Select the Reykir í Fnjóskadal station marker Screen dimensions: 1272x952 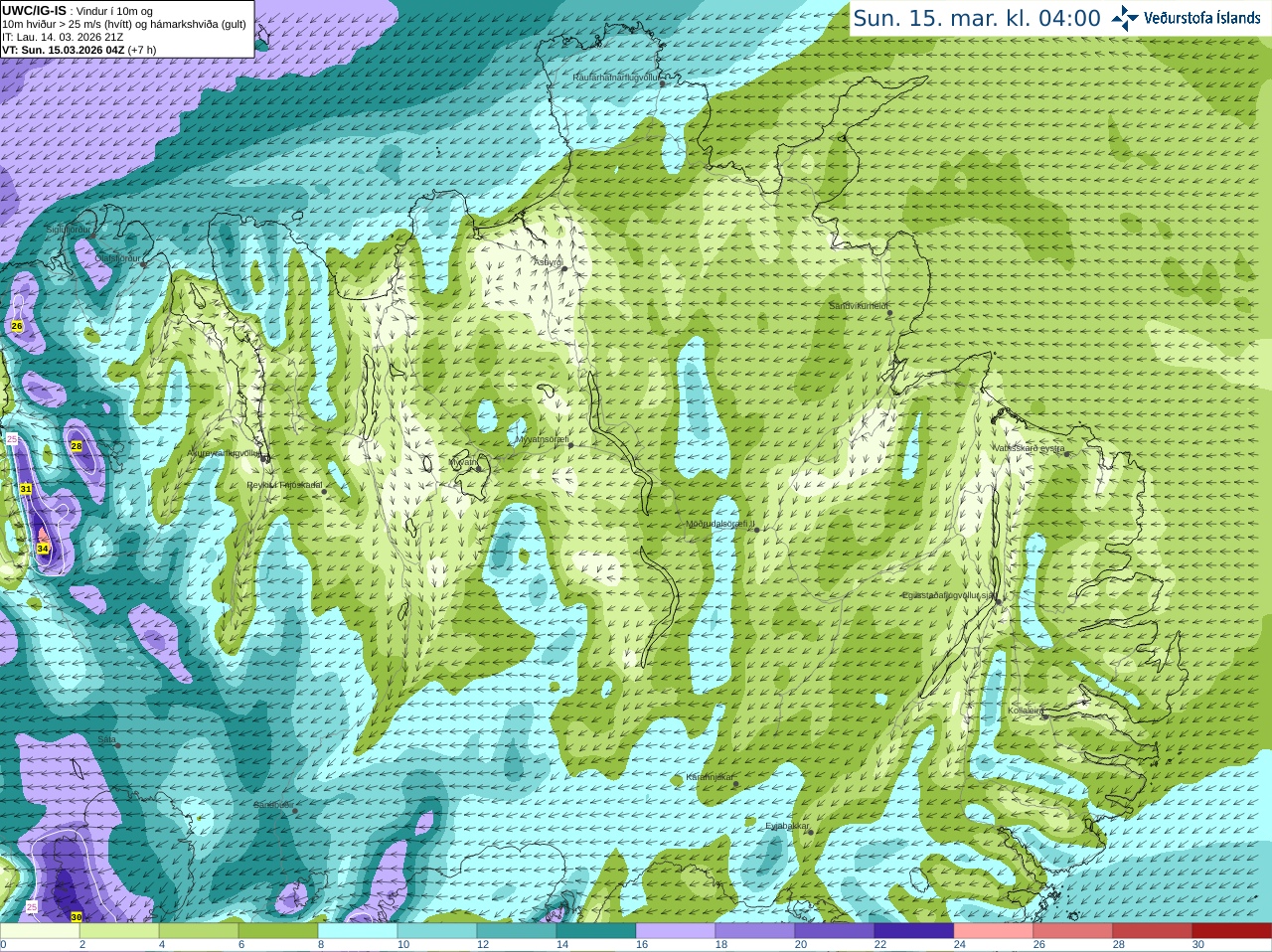(324, 491)
